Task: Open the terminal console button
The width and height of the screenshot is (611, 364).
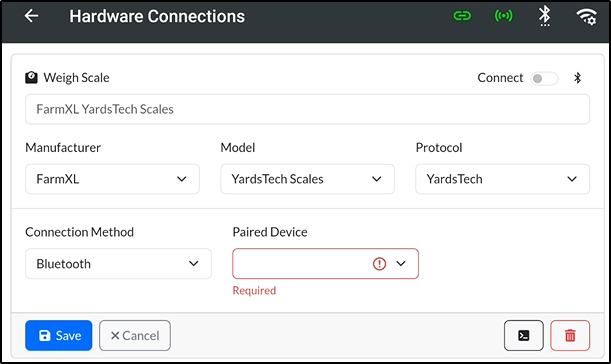Action: point(523,335)
